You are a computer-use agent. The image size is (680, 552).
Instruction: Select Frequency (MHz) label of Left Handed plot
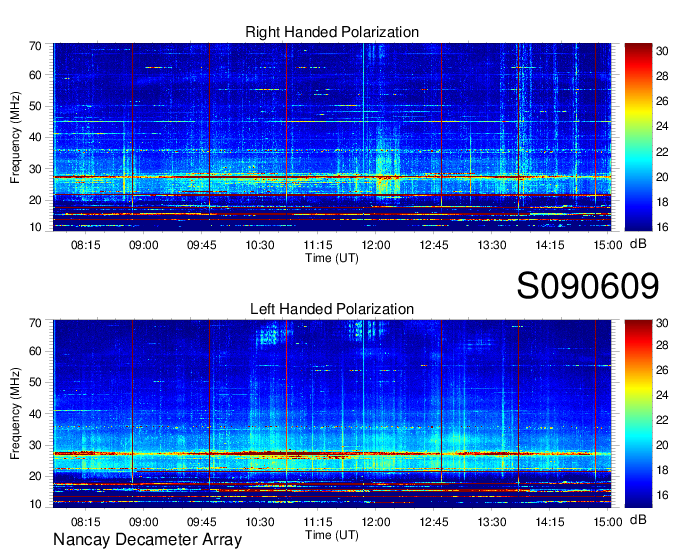click(x=15, y=414)
